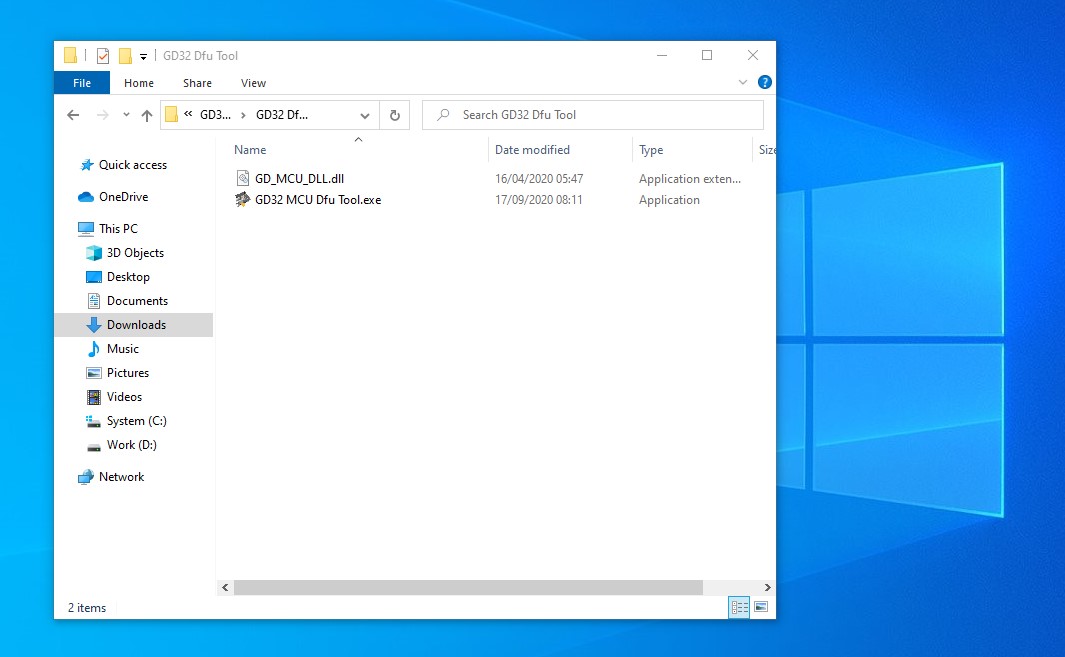Click the 17/09/2020 08:11 date cell
This screenshot has height=657, width=1065.
[539, 200]
